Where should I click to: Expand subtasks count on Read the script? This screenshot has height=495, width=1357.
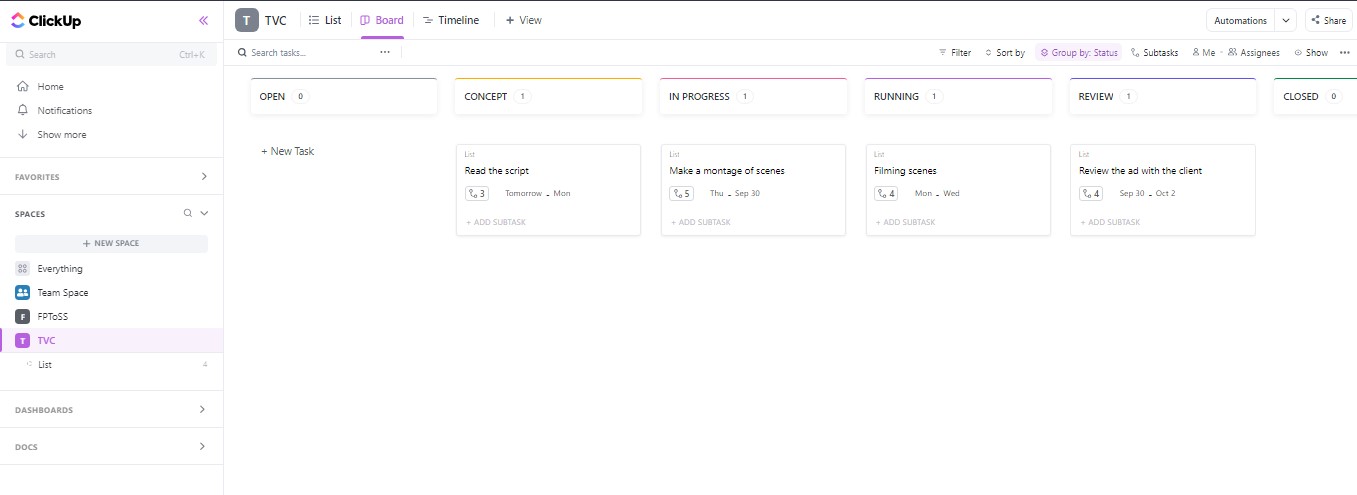tap(476, 194)
